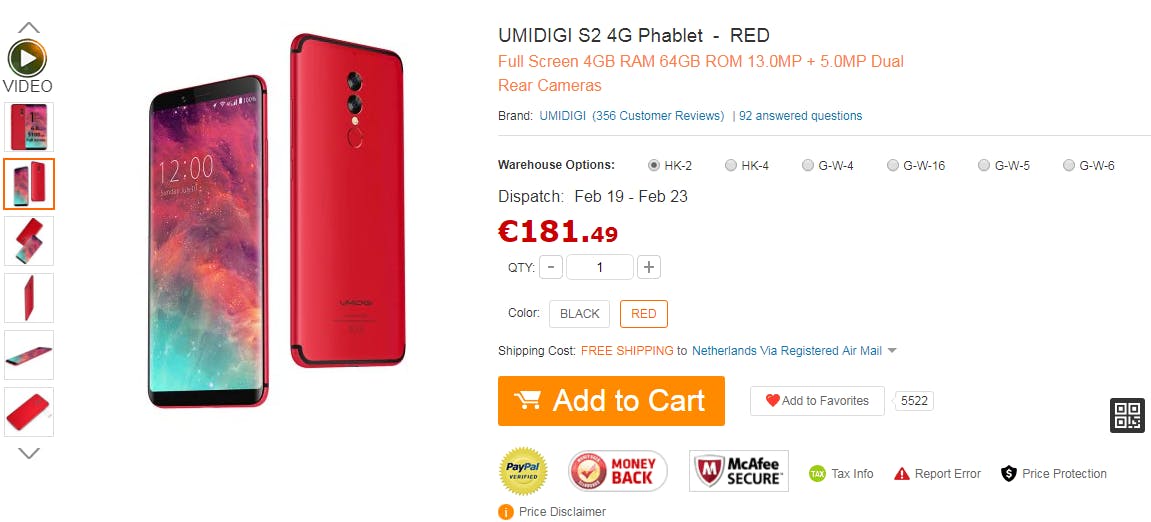
Task: Report Error via warning triangle icon
Action: [x=902, y=474]
